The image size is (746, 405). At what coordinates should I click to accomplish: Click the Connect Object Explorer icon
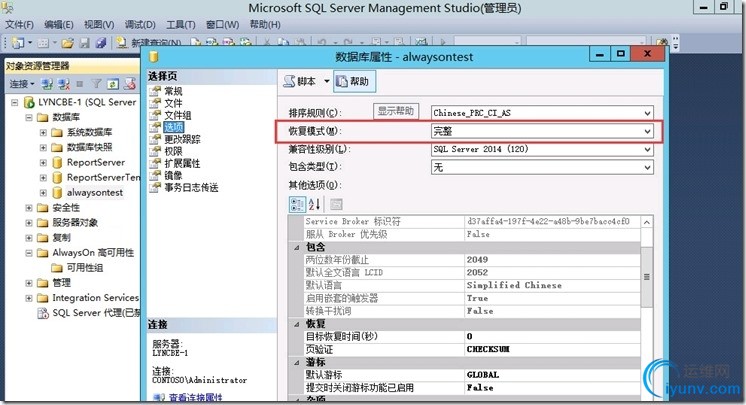click(x=47, y=84)
